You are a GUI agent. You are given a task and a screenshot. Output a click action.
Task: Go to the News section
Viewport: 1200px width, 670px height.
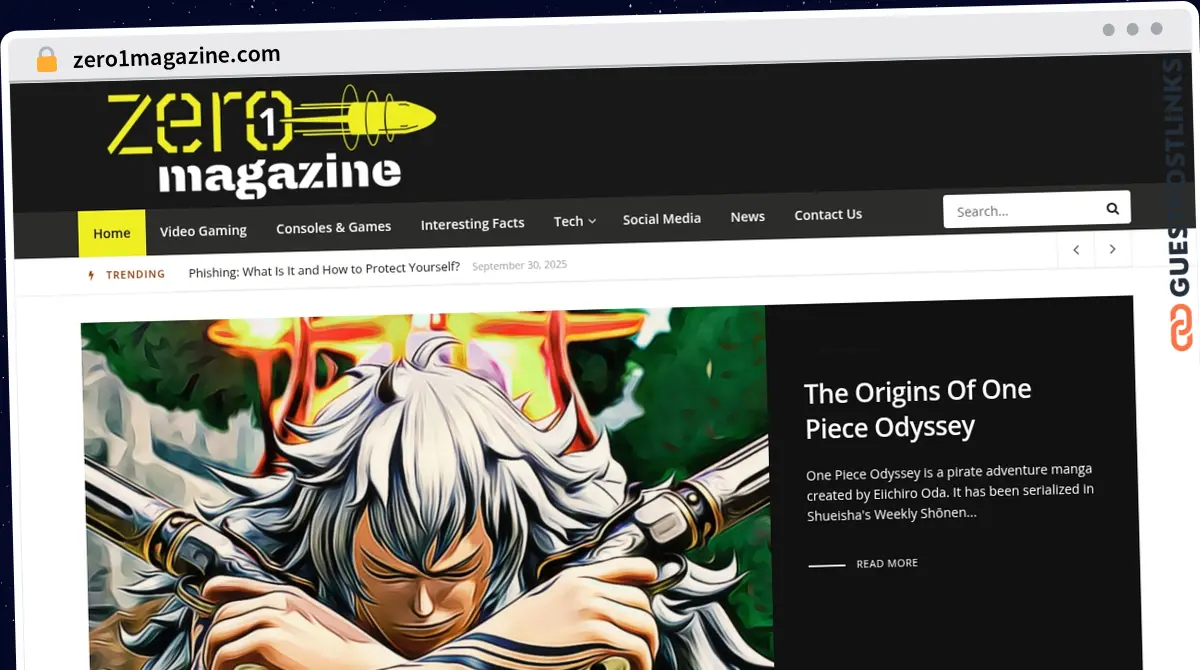pyautogui.click(x=747, y=216)
